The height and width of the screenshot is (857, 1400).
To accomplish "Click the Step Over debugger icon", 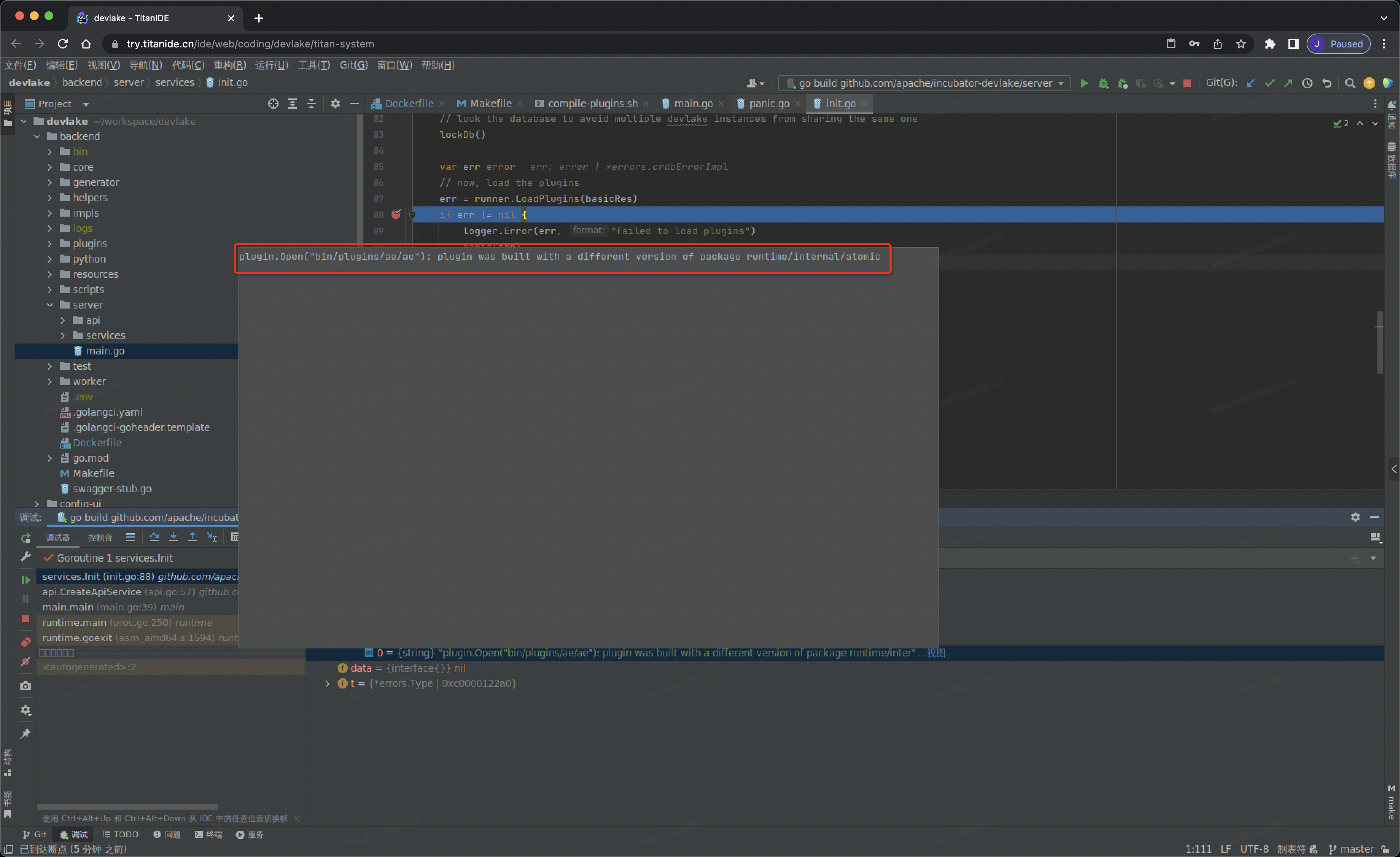I will [x=154, y=537].
